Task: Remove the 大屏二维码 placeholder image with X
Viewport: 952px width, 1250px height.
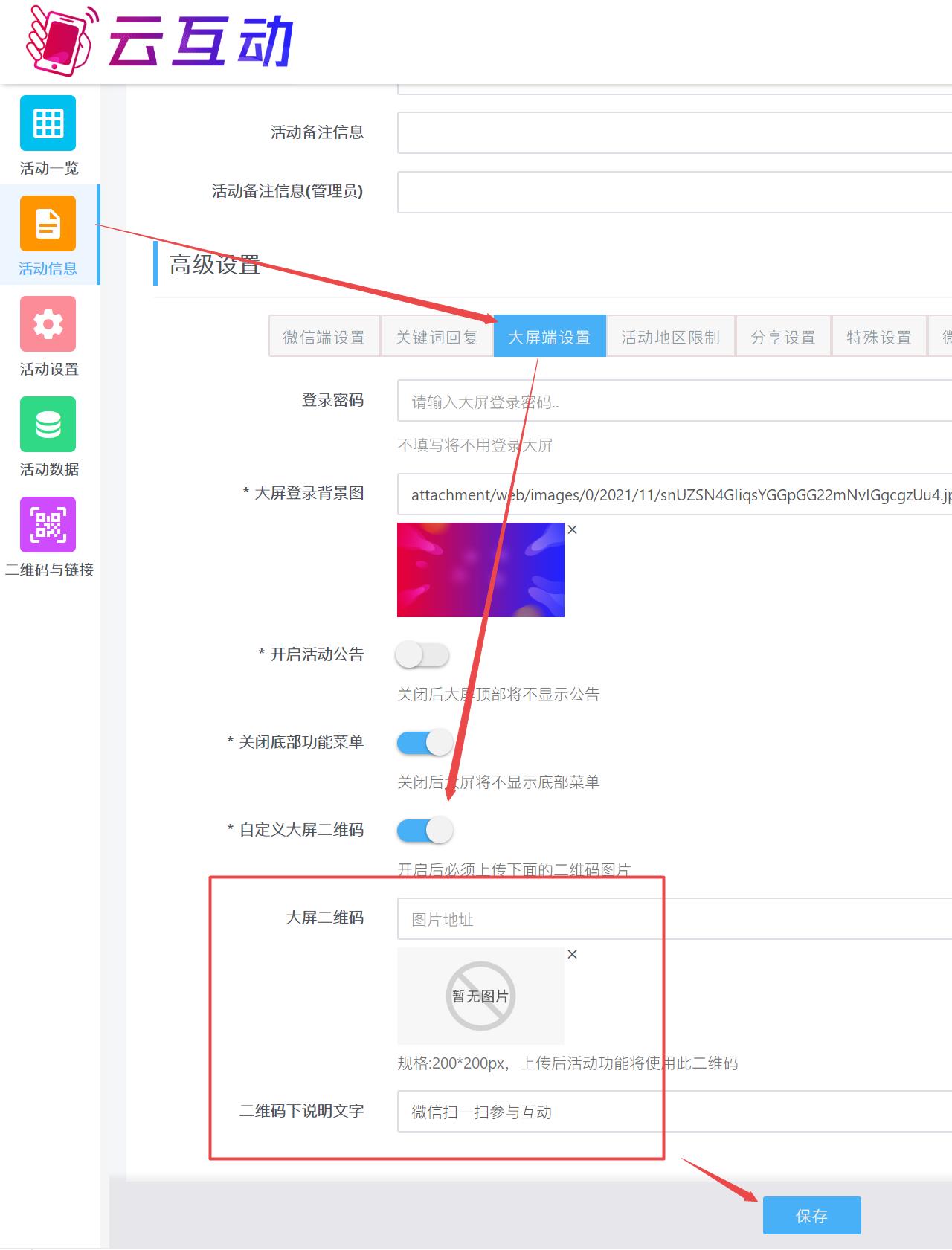Action: tap(572, 954)
